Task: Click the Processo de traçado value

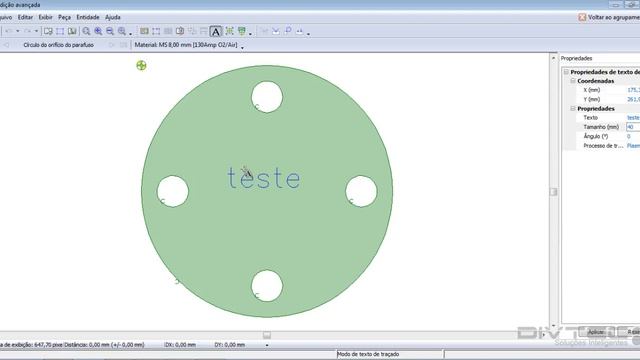Action: pyautogui.click(x=633, y=146)
